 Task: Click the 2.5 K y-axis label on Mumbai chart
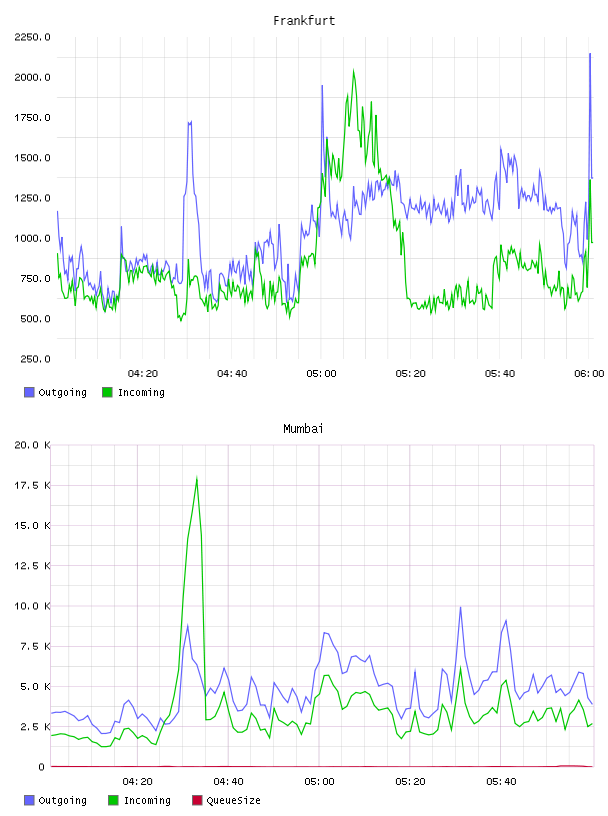tap(35, 727)
